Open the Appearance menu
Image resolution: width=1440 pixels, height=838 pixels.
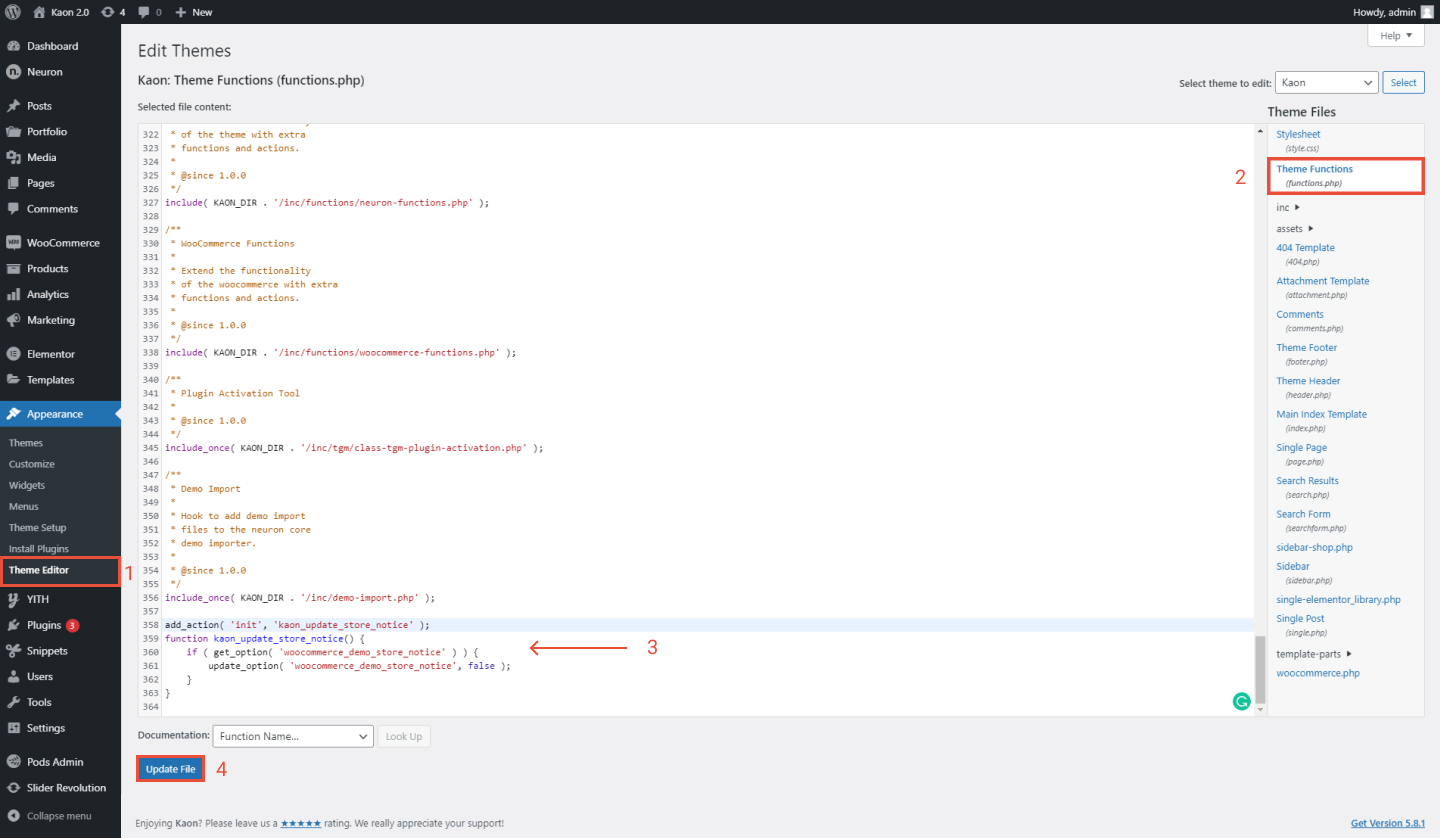(60, 414)
